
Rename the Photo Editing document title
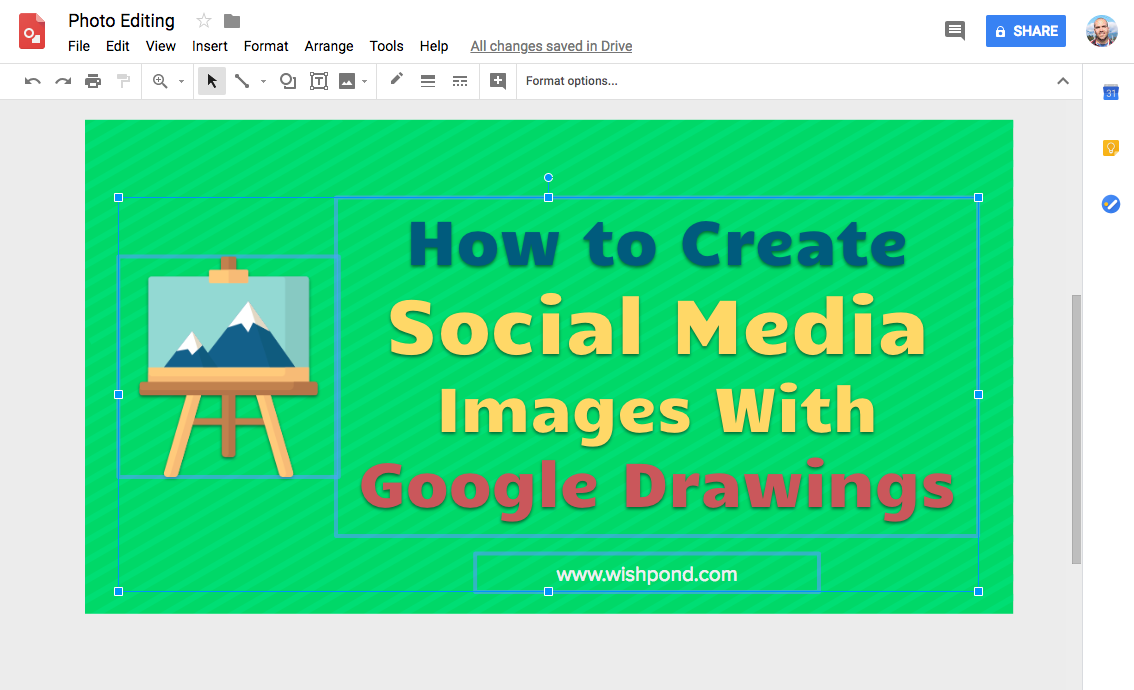tap(122, 21)
